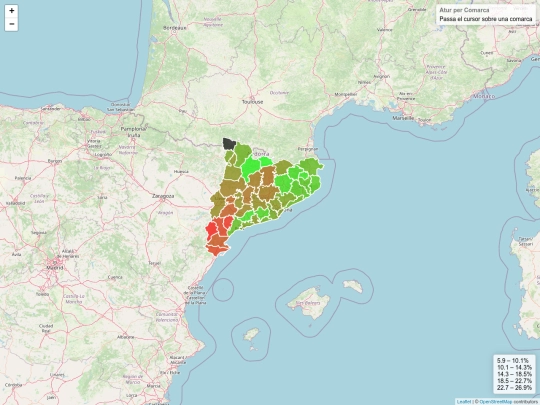This screenshot has height=405, width=540.
Task: Click the black comarca at Catalonia's northwest tip
Action: point(228,143)
